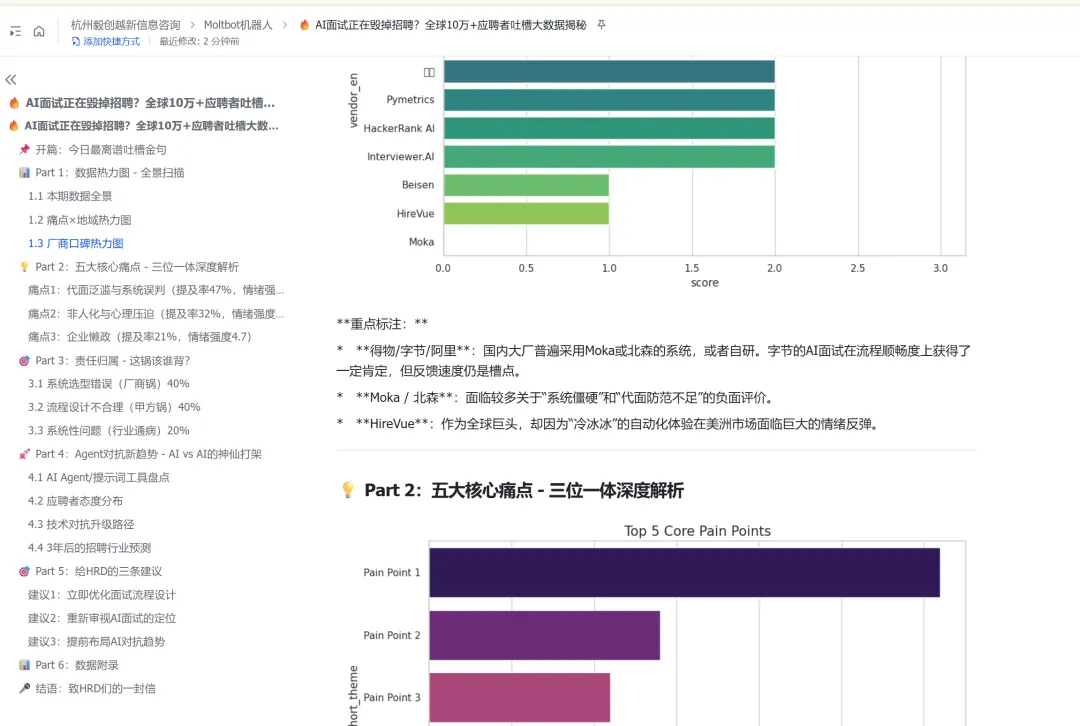Image resolution: width=1080 pixels, height=726 pixels.
Task: Collapse the outline panel with double chevron
Action: click(x=10, y=80)
